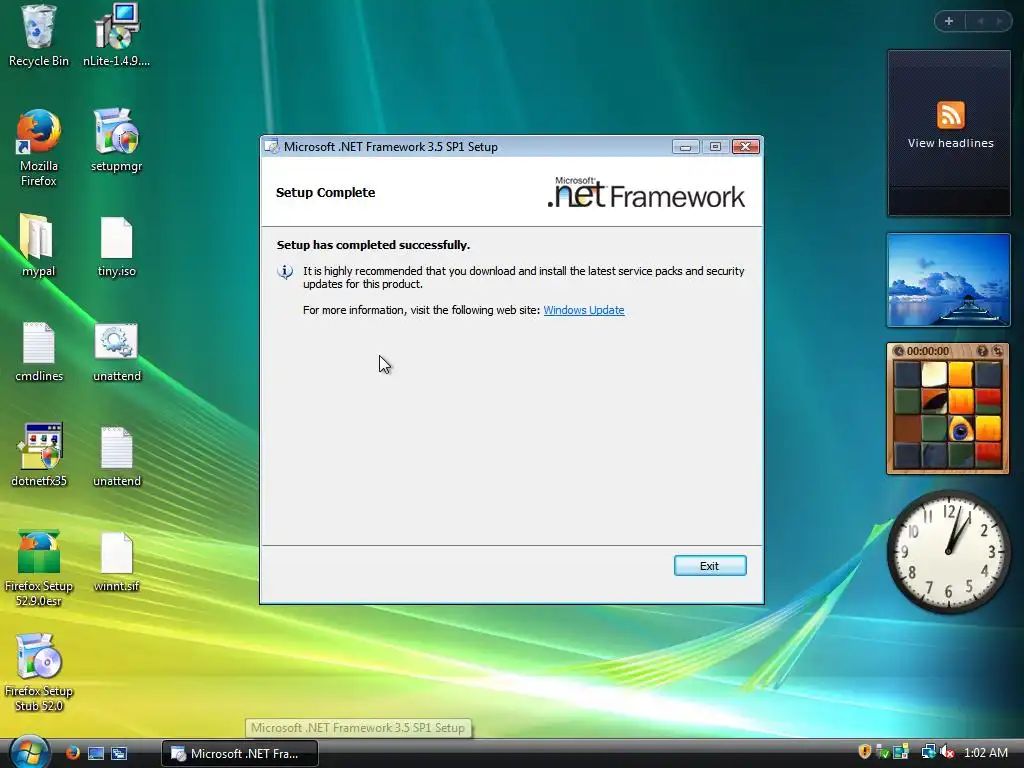This screenshot has height=768, width=1024.
Task: Select the nLite-1.4.9 installer icon
Action: point(116,36)
